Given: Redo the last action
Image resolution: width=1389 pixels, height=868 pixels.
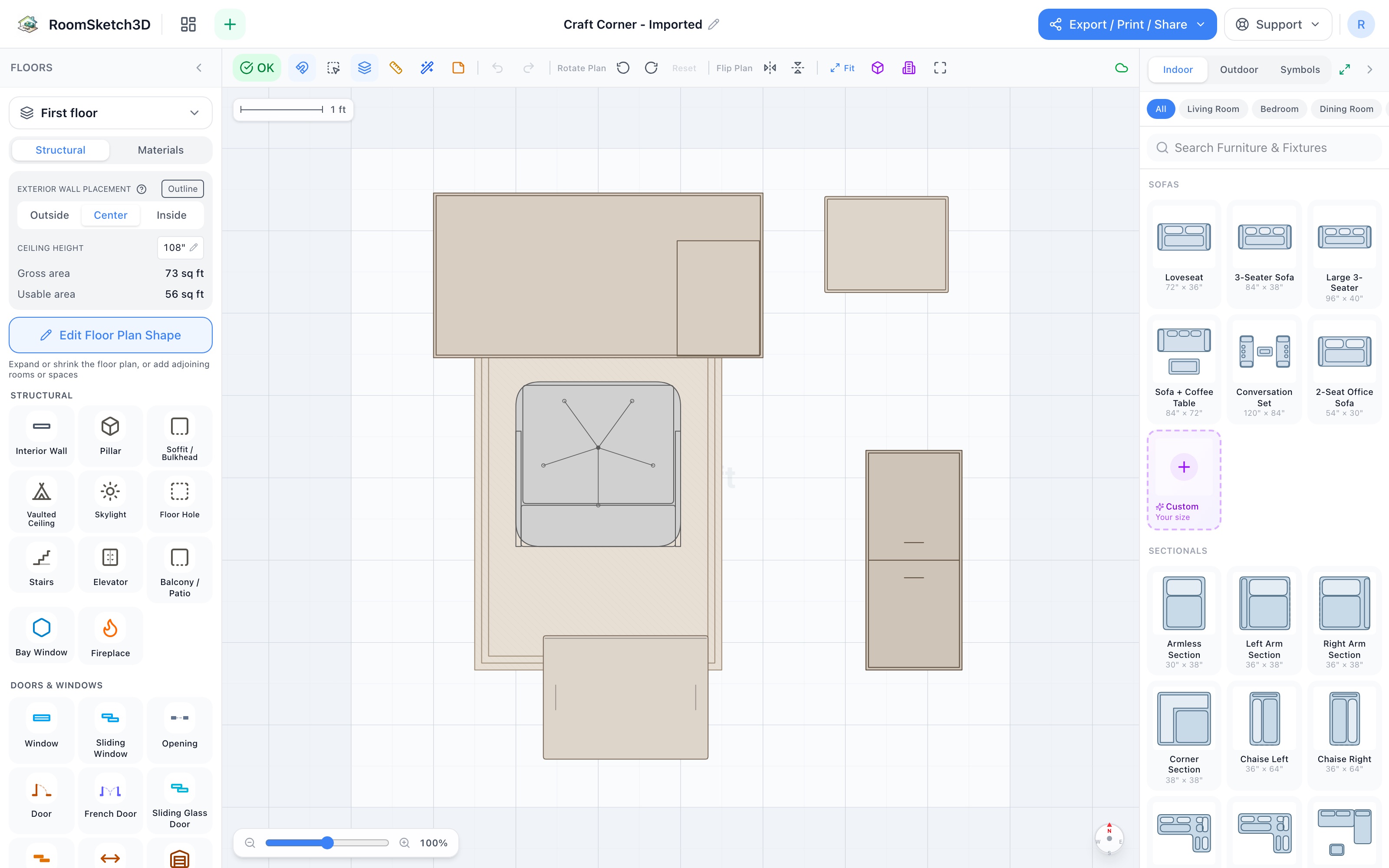Looking at the screenshot, I should (529, 68).
